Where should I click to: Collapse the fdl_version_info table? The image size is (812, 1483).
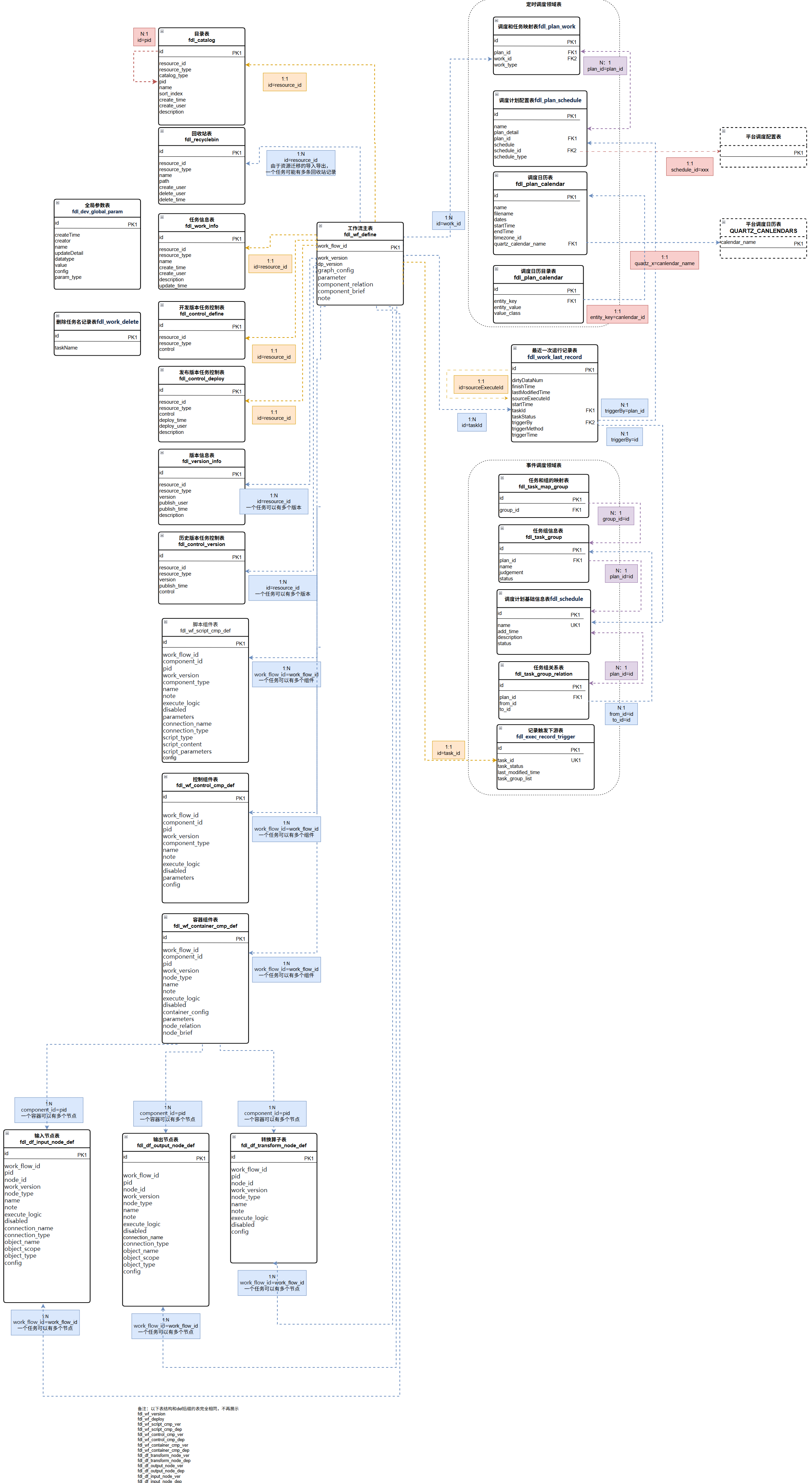pos(162,452)
